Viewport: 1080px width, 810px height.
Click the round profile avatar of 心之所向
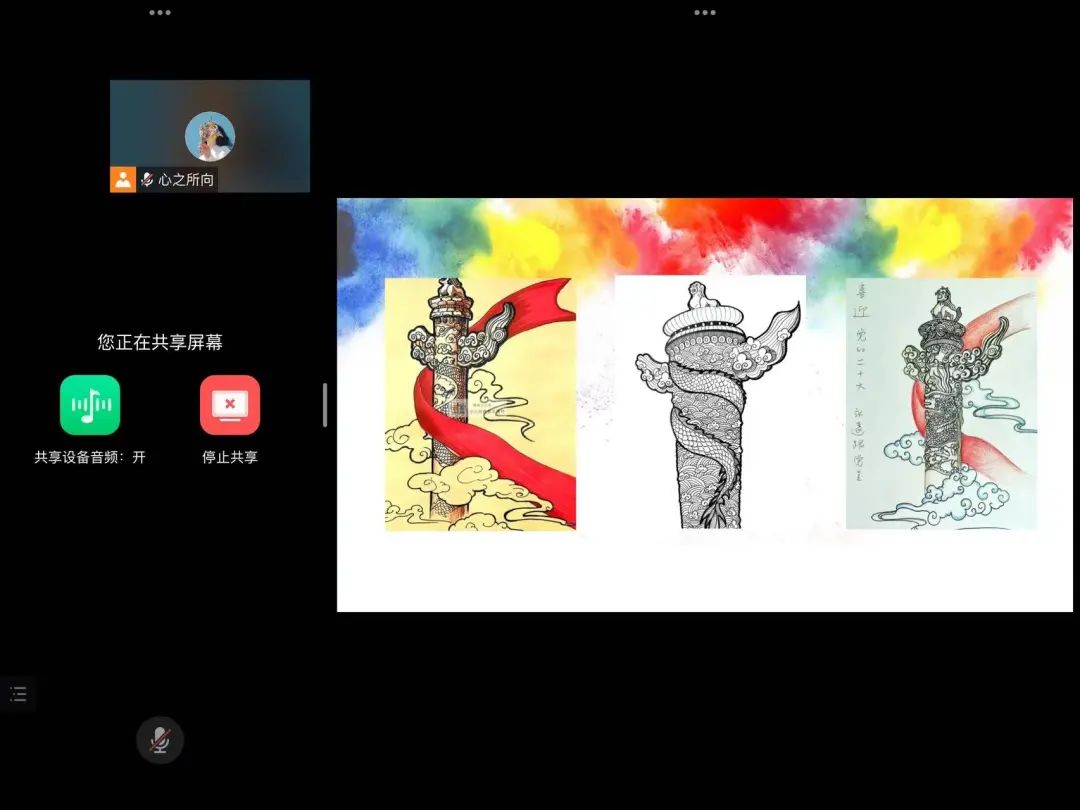(x=210, y=136)
